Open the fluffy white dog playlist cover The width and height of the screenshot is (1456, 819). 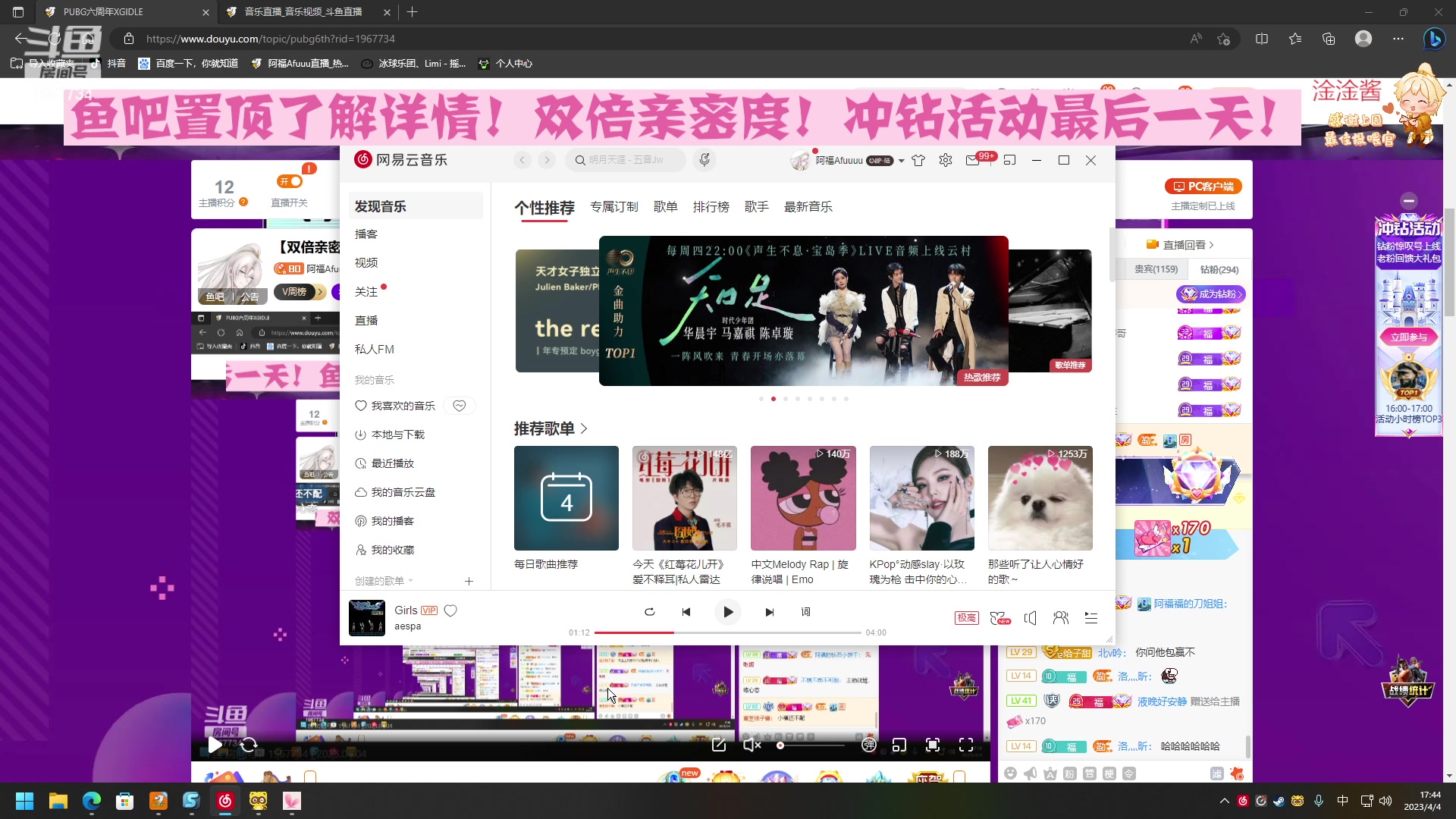click(x=1040, y=498)
